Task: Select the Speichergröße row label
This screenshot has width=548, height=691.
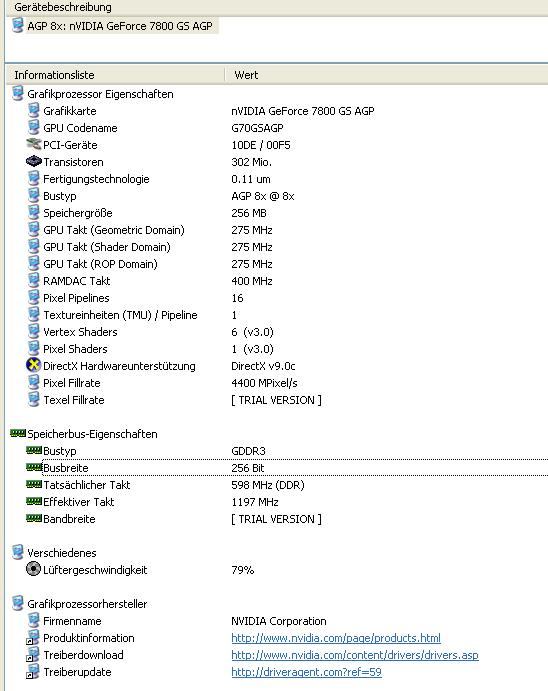Action: pos(78,213)
